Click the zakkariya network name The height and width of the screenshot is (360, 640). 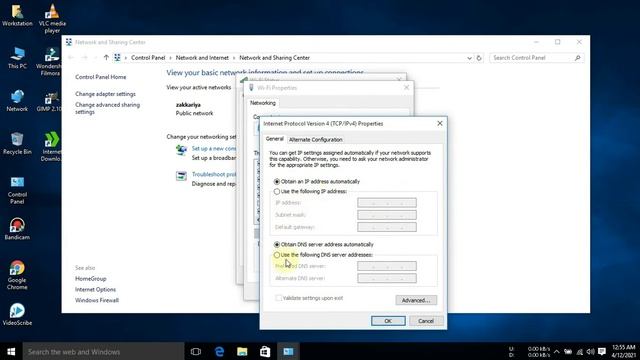[188, 105]
